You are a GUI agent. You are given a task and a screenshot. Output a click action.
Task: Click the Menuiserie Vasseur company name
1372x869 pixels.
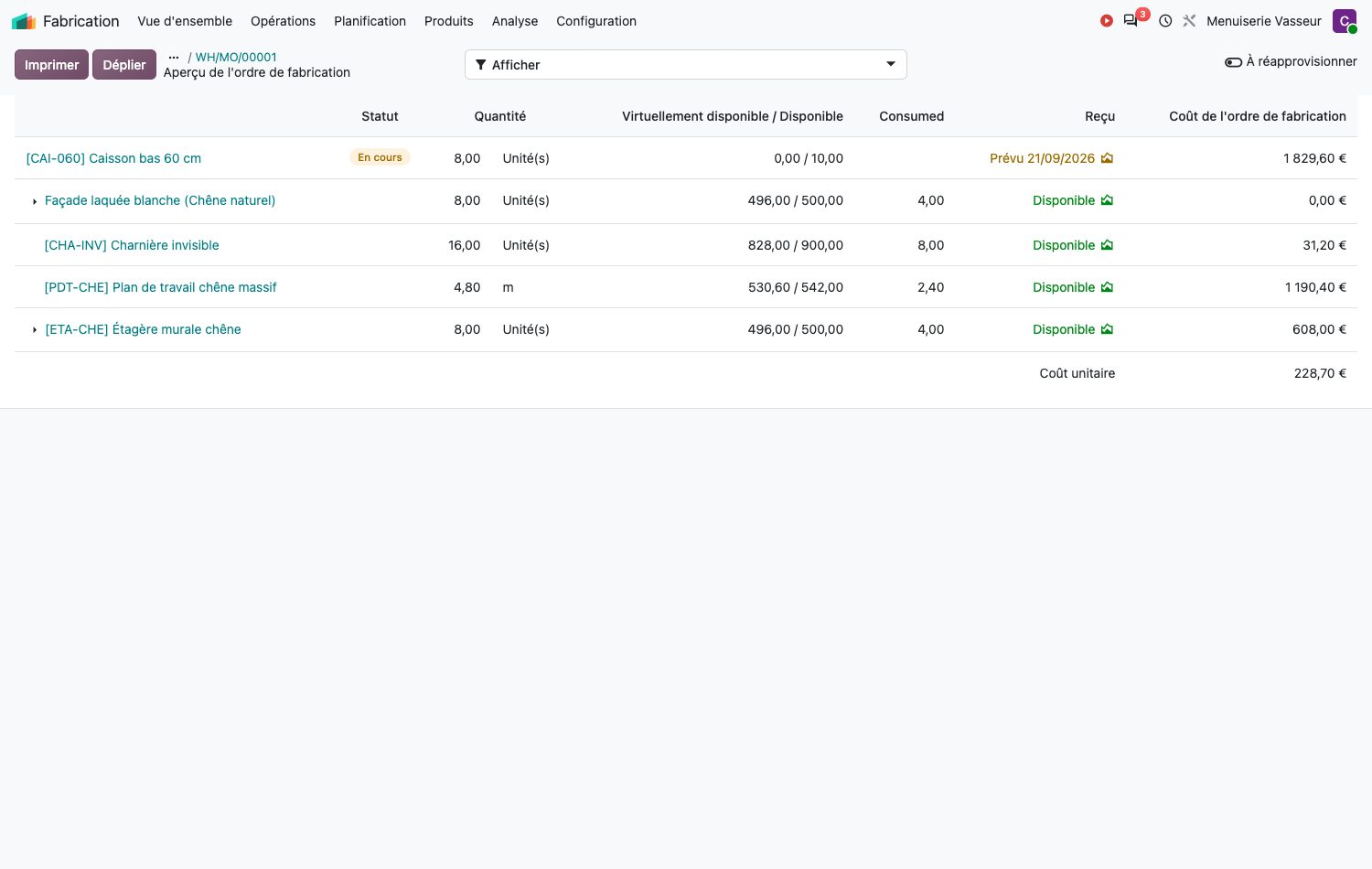(x=1264, y=21)
